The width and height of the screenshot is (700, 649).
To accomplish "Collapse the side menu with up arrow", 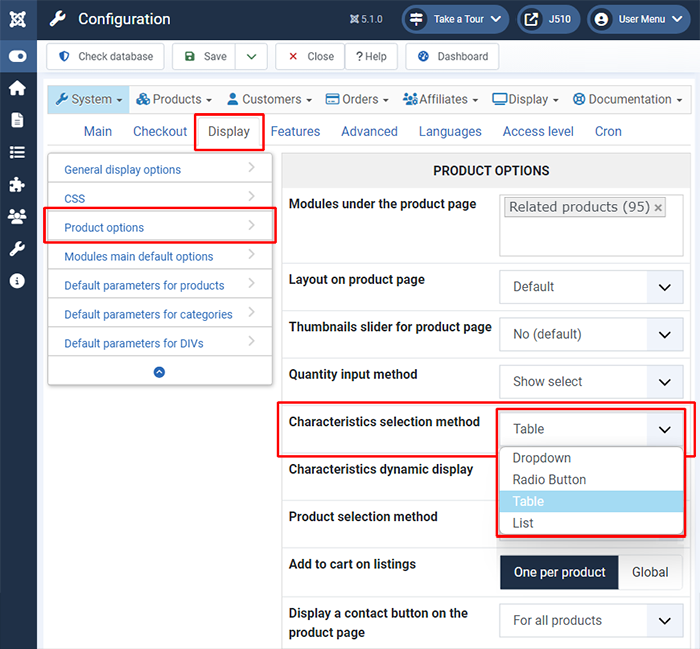I will tap(159, 372).
